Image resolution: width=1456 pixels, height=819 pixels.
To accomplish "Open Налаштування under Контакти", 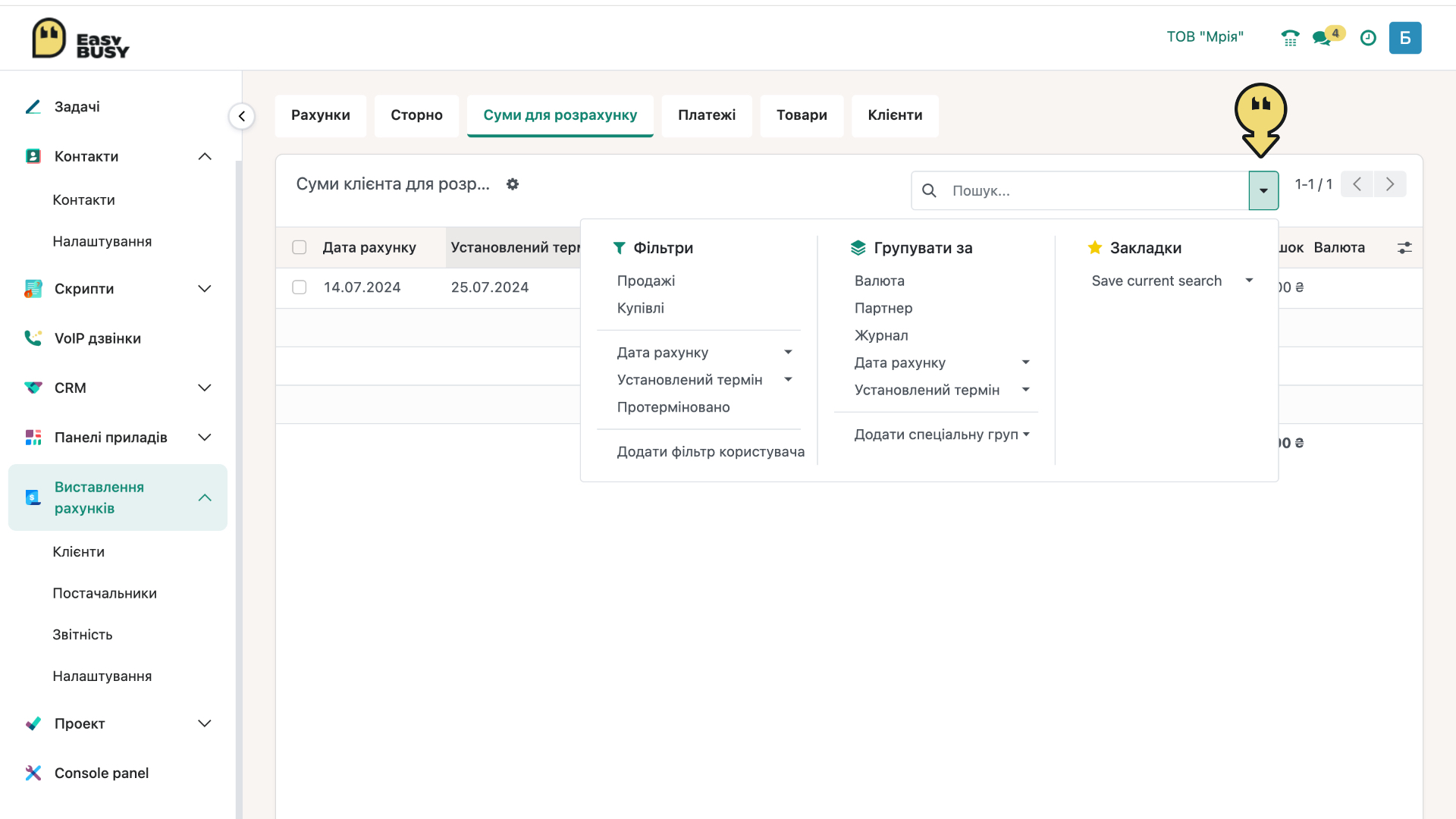I will 102,241.
